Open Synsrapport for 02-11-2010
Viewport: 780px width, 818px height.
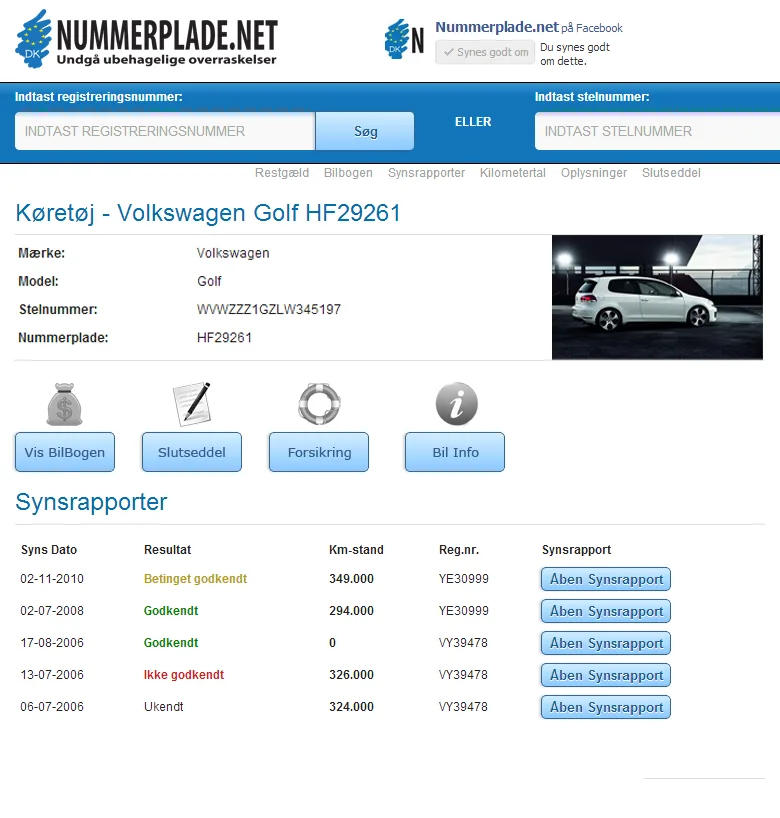[x=606, y=579]
